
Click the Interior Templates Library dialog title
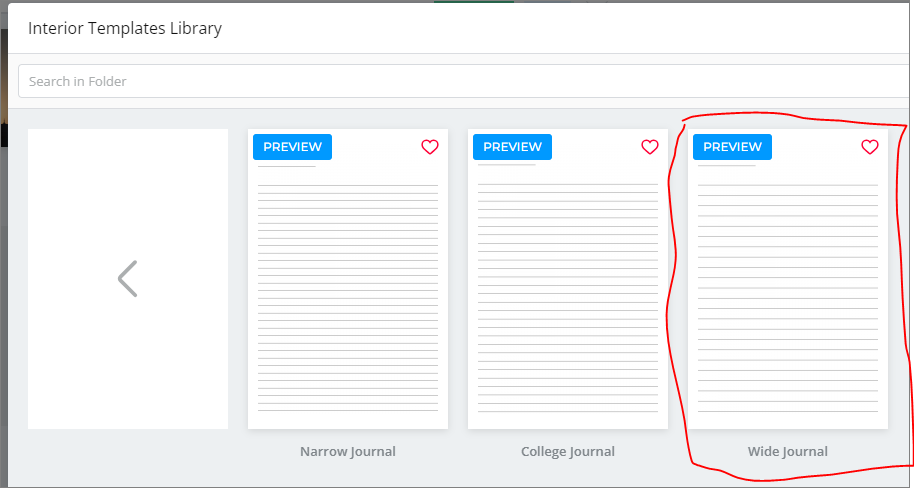point(125,28)
